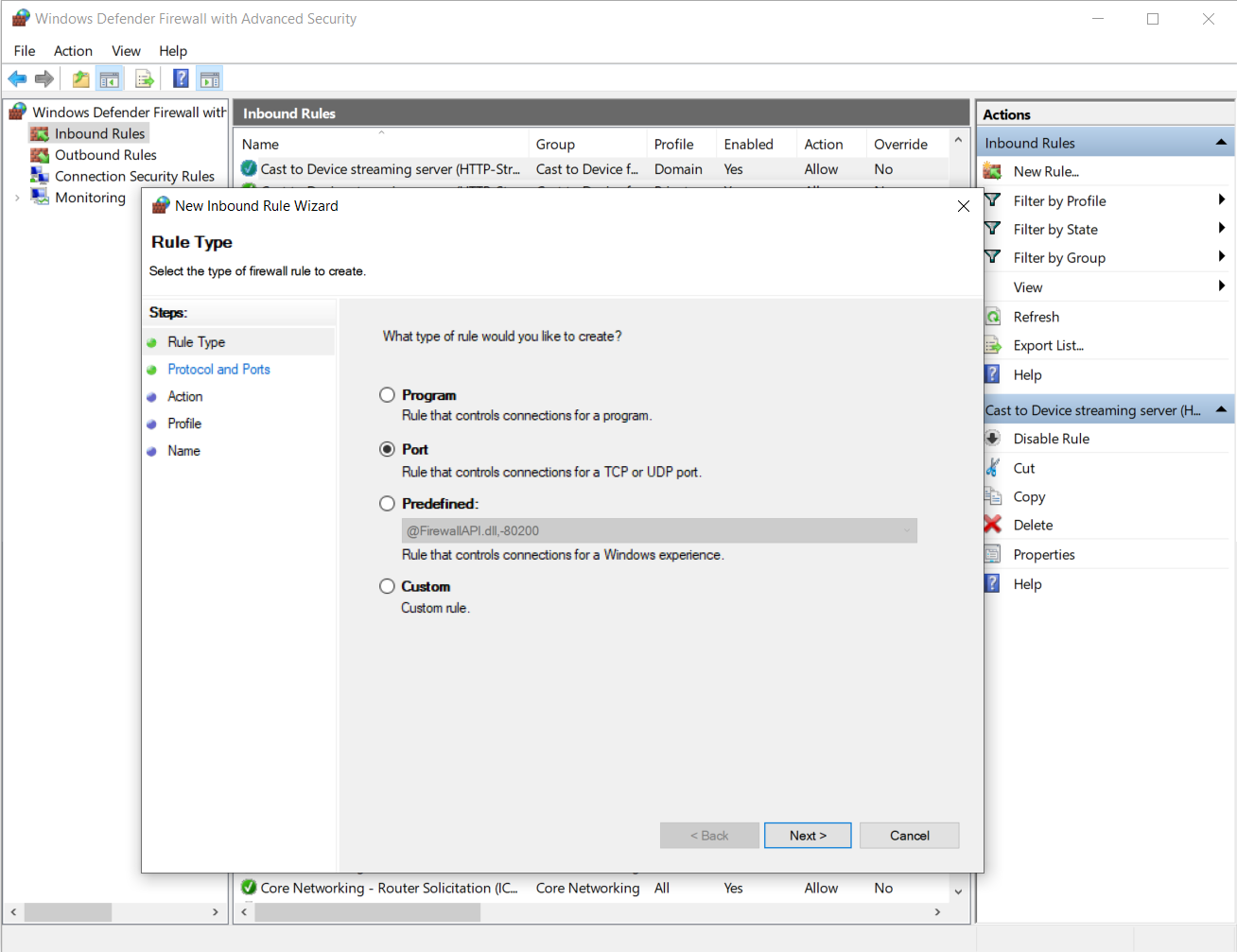Click the Properties icon in Actions
Image resolution: width=1237 pixels, height=952 pixels.
point(992,554)
